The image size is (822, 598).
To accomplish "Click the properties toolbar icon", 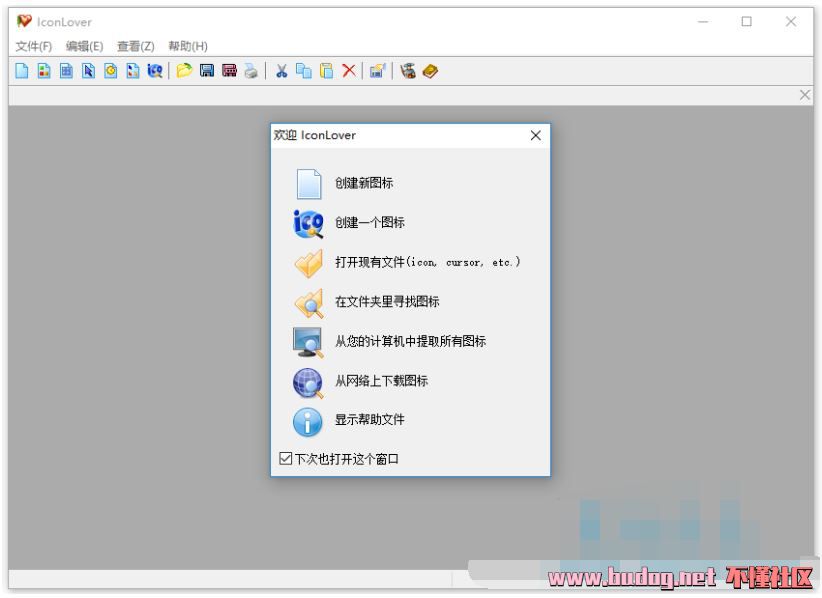I will [377, 70].
